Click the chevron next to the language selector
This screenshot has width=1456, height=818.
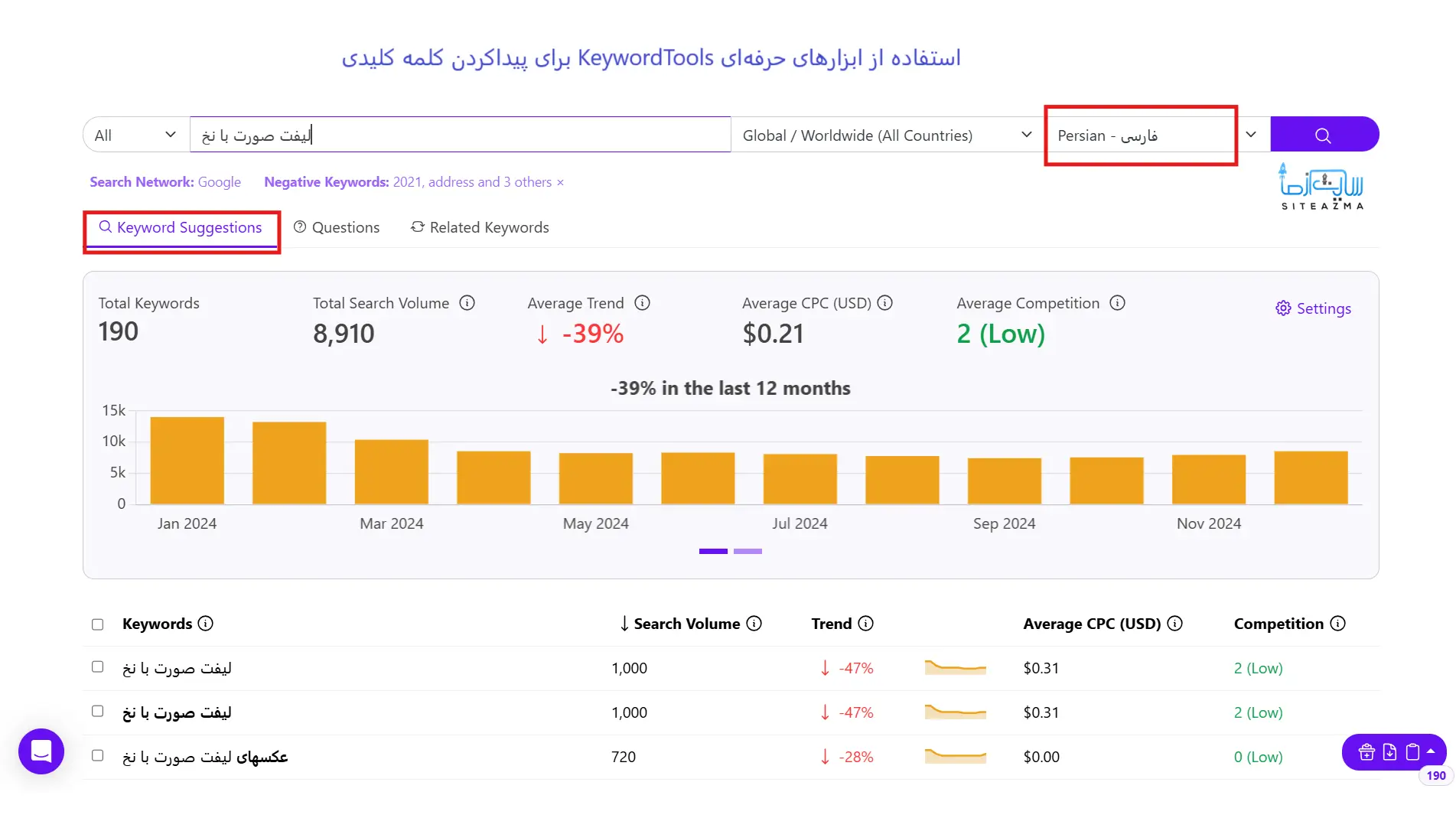pos(1251,135)
